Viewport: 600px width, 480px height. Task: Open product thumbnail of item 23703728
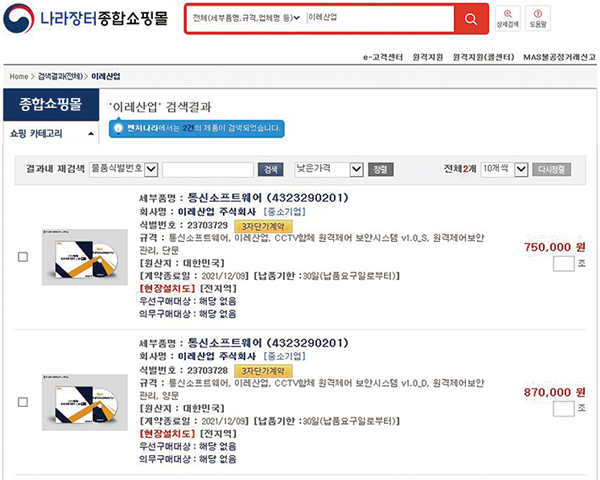coord(85,402)
